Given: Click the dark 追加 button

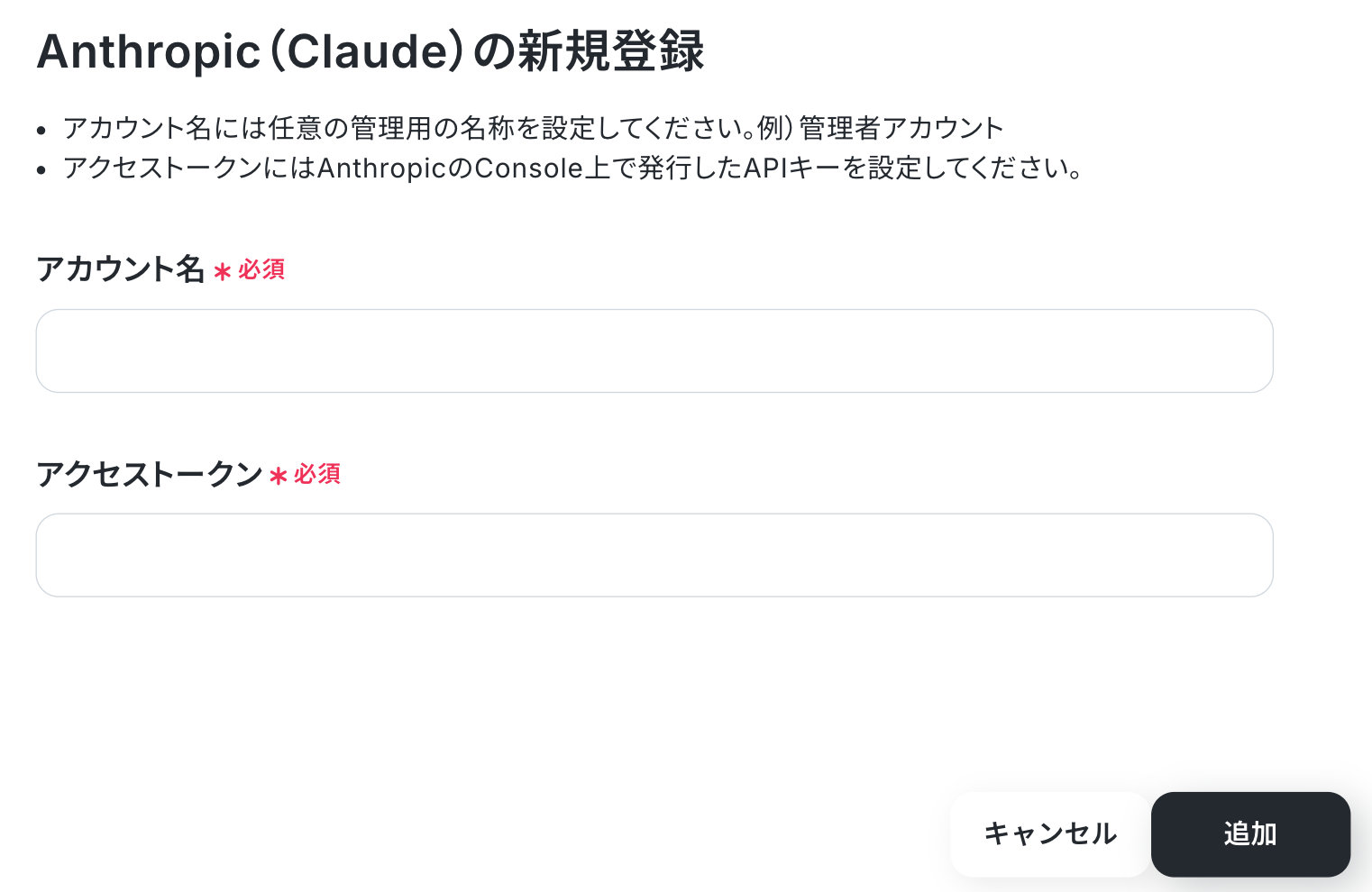Looking at the screenshot, I should [x=1250, y=834].
